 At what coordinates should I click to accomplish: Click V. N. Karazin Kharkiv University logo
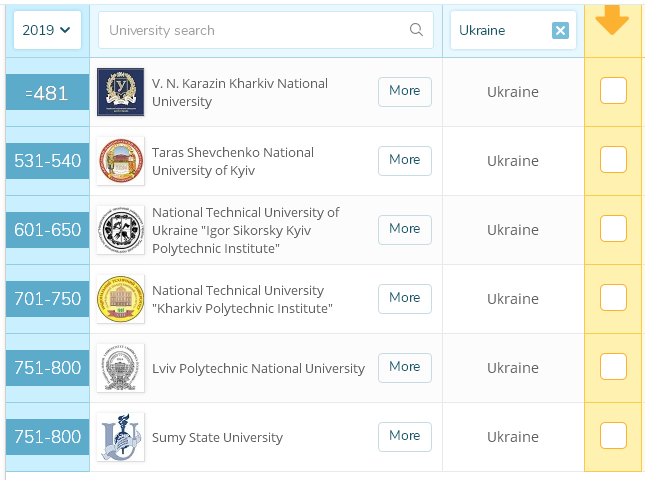[x=120, y=92]
